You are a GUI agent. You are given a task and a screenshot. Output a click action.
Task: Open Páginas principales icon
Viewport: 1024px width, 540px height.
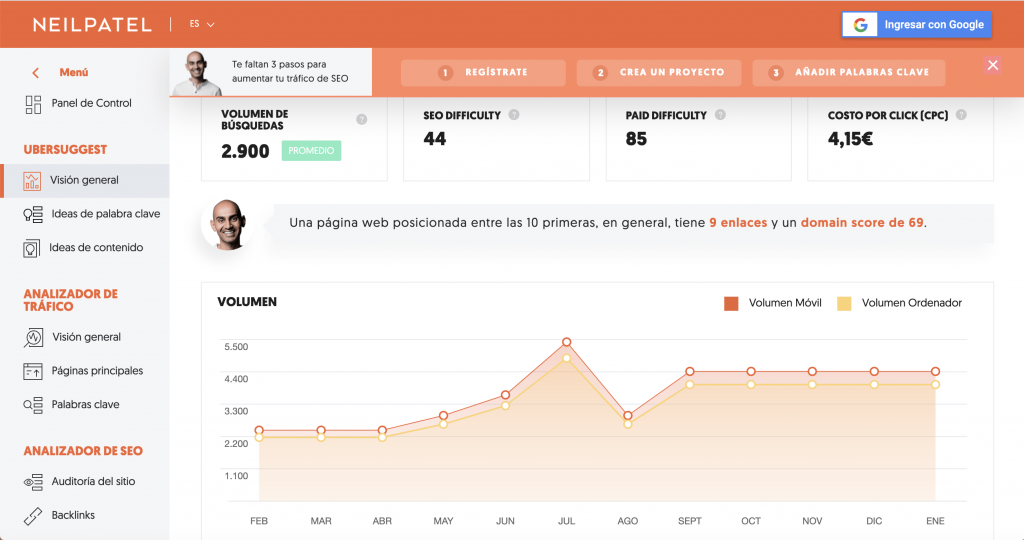point(33,371)
